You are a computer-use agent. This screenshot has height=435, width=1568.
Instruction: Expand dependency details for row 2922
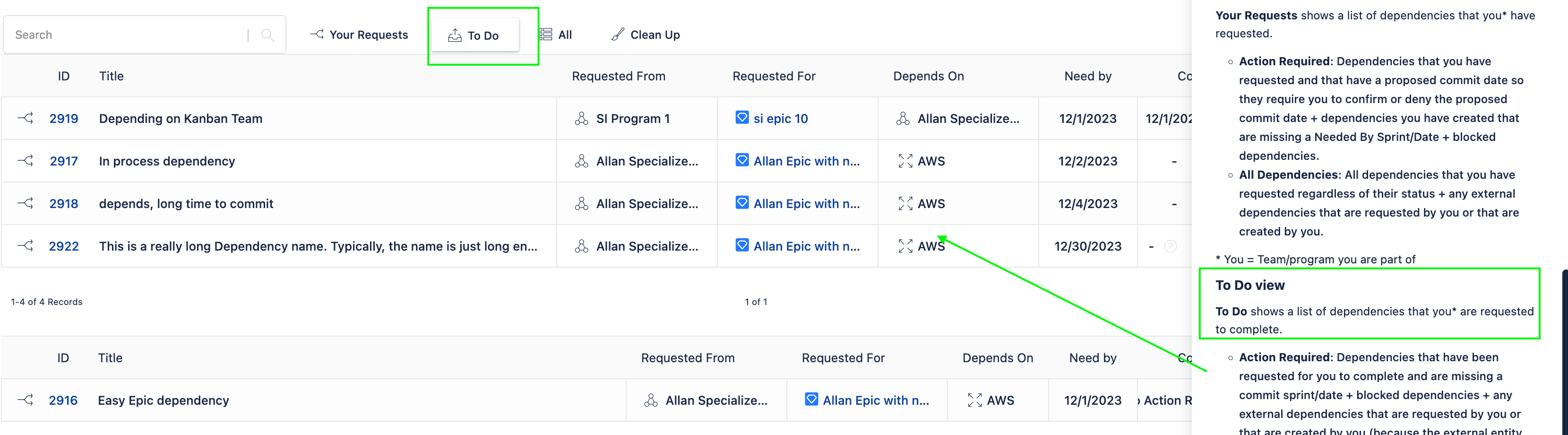click(906, 245)
